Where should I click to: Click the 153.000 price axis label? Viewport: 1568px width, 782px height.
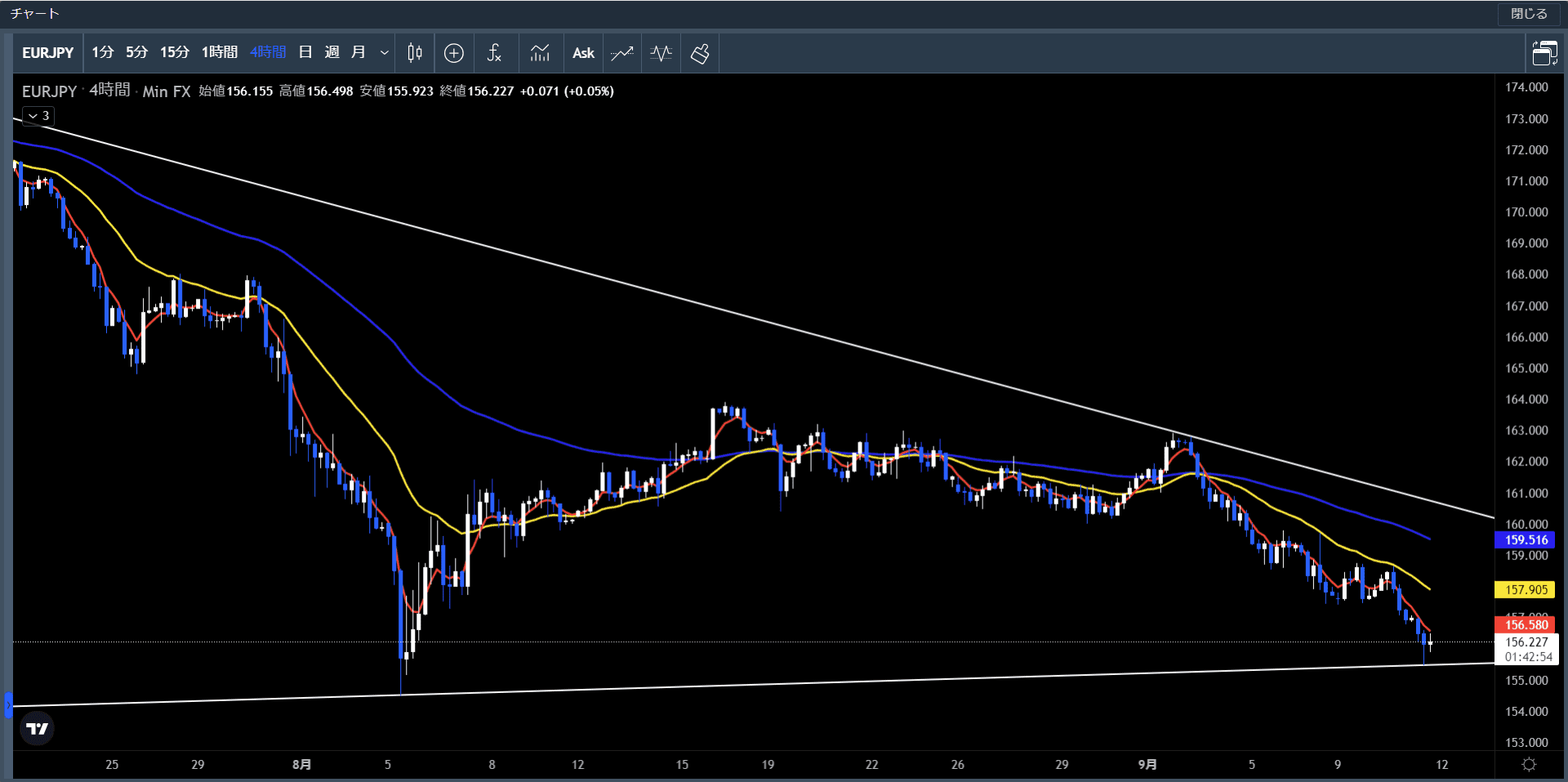point(1526,742)
